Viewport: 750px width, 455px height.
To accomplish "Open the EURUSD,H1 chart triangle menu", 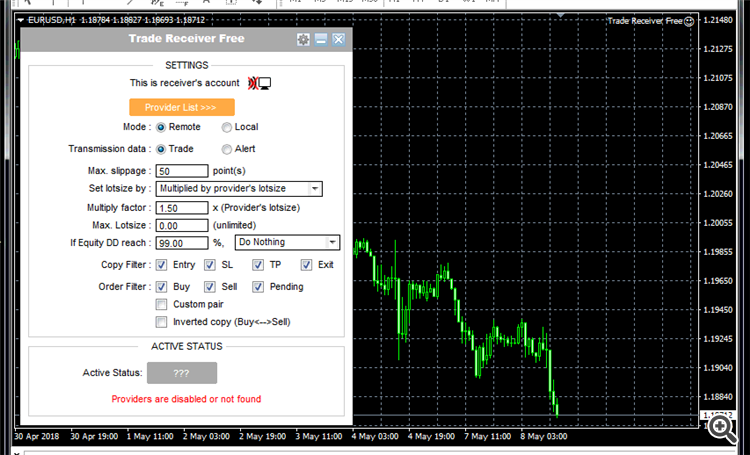I will [x=21, y=20].
